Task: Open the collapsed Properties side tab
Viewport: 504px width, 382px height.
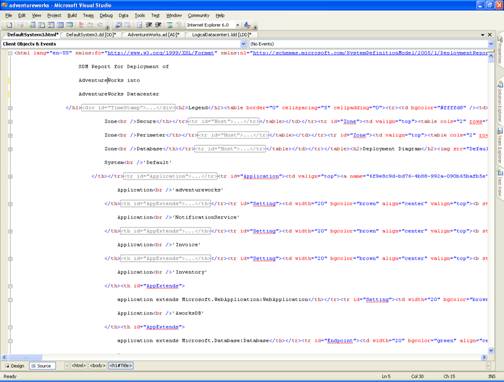Action: click(500, 50)
